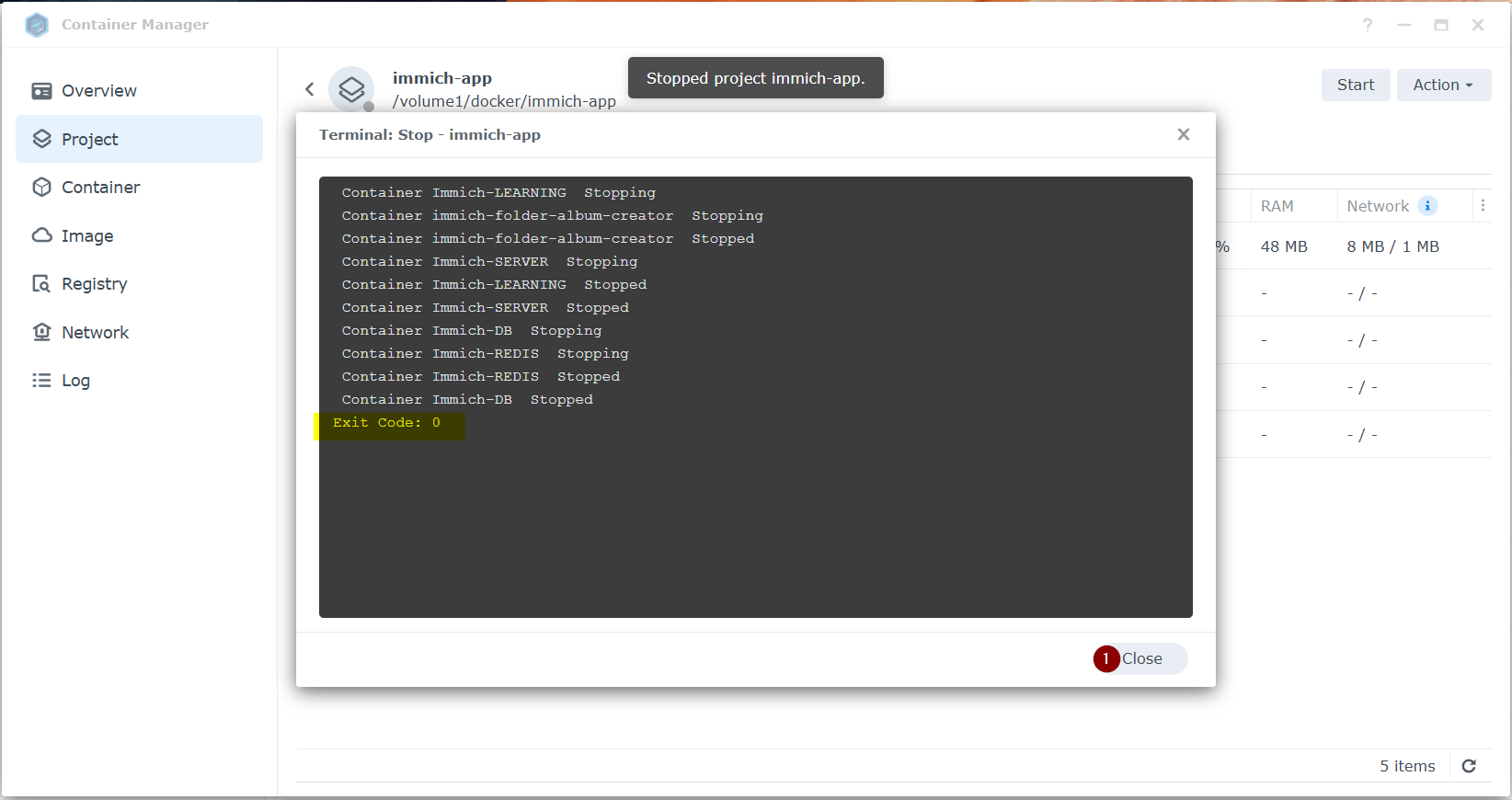Click the Image cloud icon

pos(41,235)
